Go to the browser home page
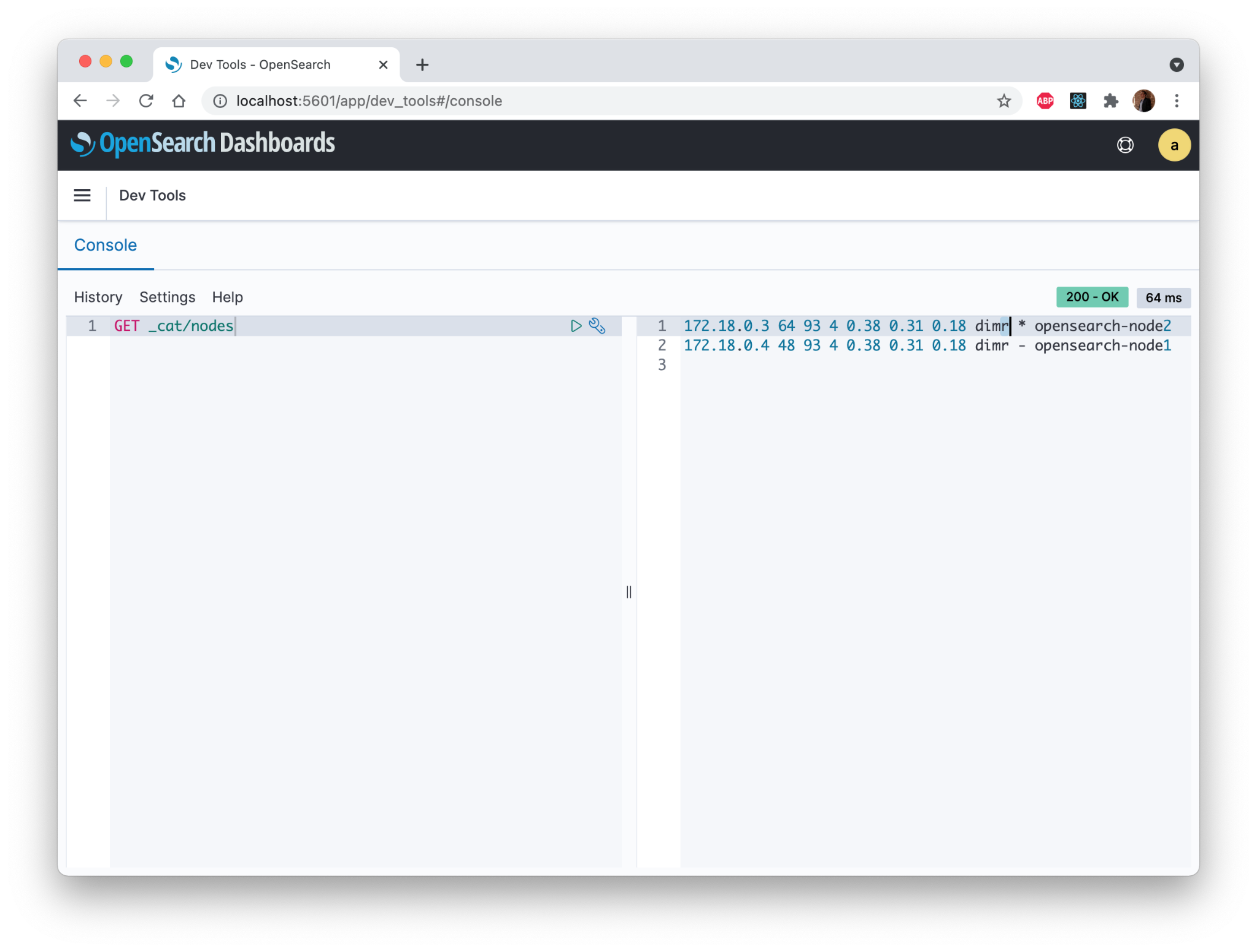The image size is (1257, 952). click(x=179, y=101)
